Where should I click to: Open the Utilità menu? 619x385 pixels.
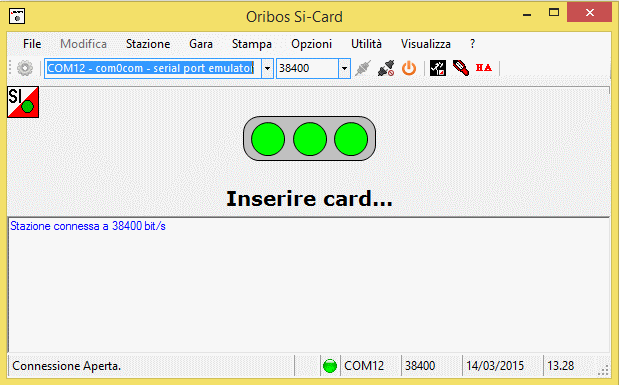pos(366,44)
